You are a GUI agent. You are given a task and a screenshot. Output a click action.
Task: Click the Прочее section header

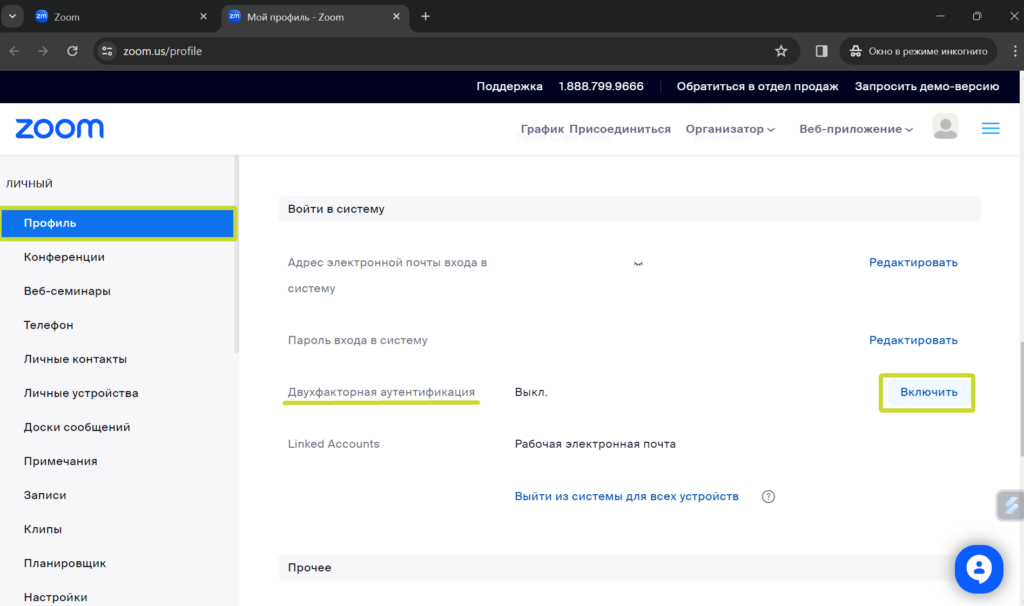click(x=629, y=567)
